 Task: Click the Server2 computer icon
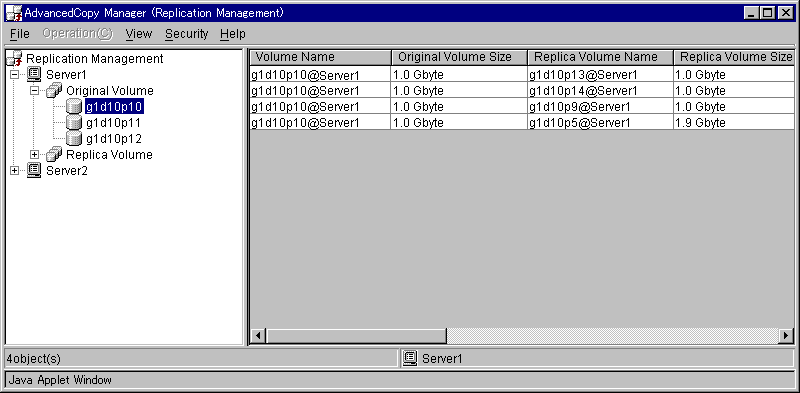pyautogui.click(x=35, y=170)
